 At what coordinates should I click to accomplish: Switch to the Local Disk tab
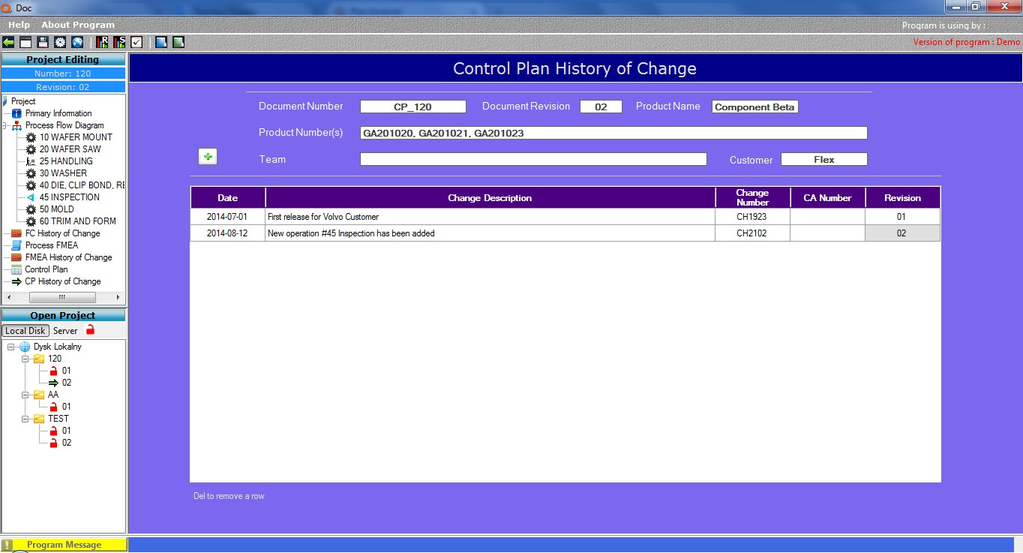click(25, 331)
